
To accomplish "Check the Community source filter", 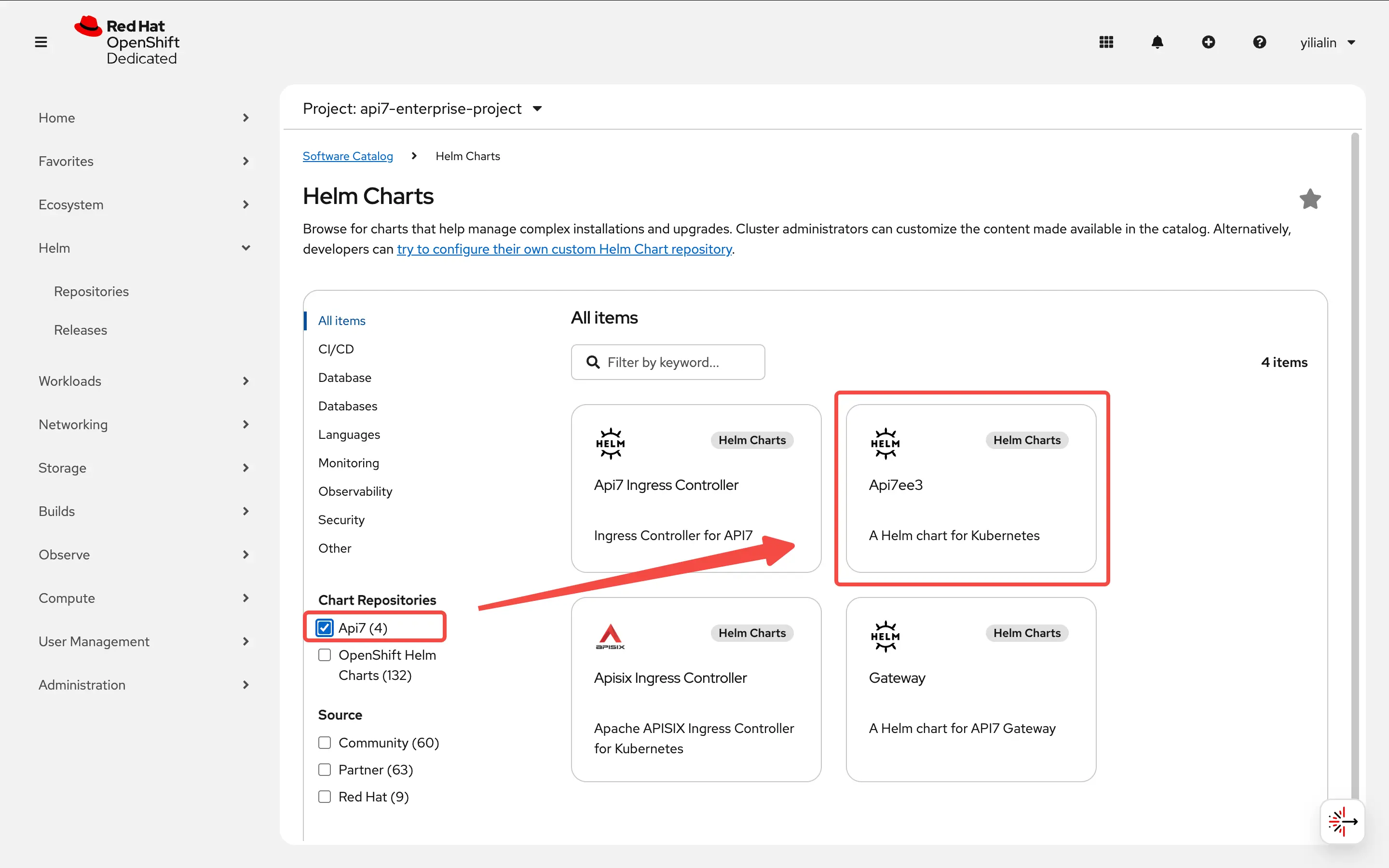I will pyautogui.click(x=325, y=742).
